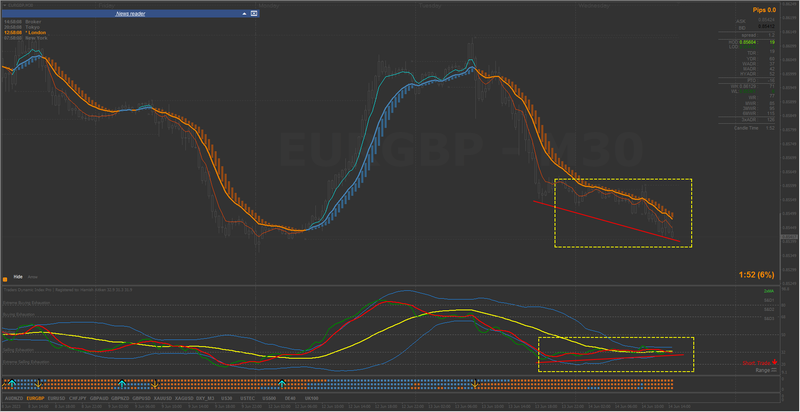The width and height of the screenshot is (800, 412).
Task: Switch chart to GBPUSD
Action: click(141, 398)
